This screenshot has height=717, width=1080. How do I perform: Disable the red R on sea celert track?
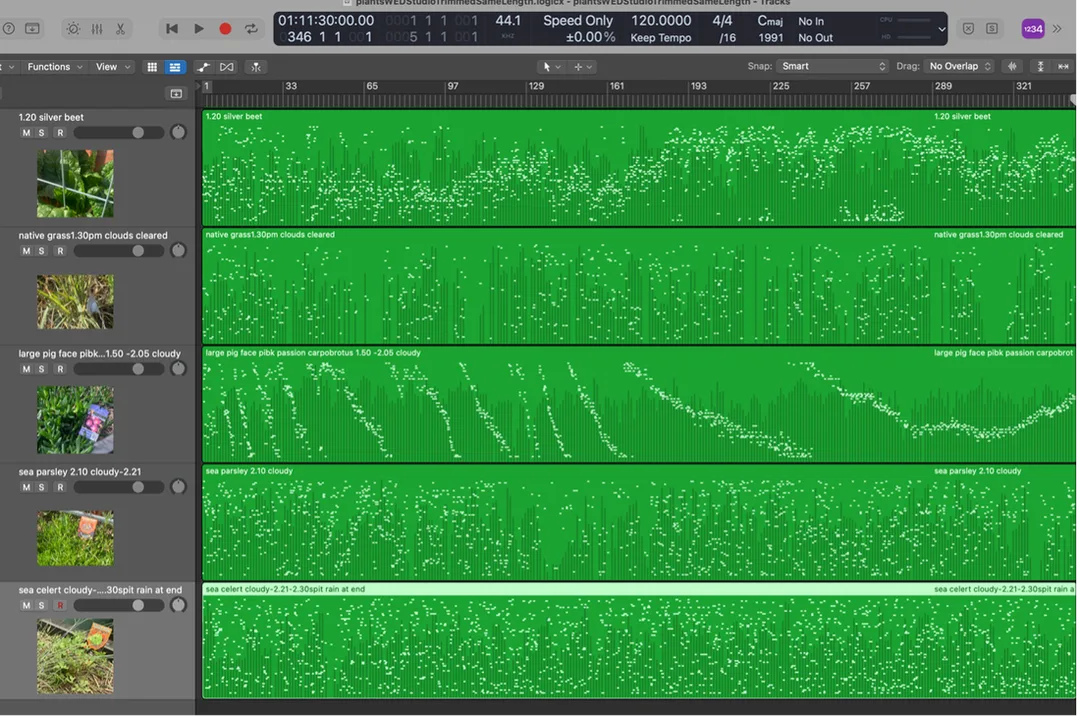pyautogui.click(x=61, y=606)
